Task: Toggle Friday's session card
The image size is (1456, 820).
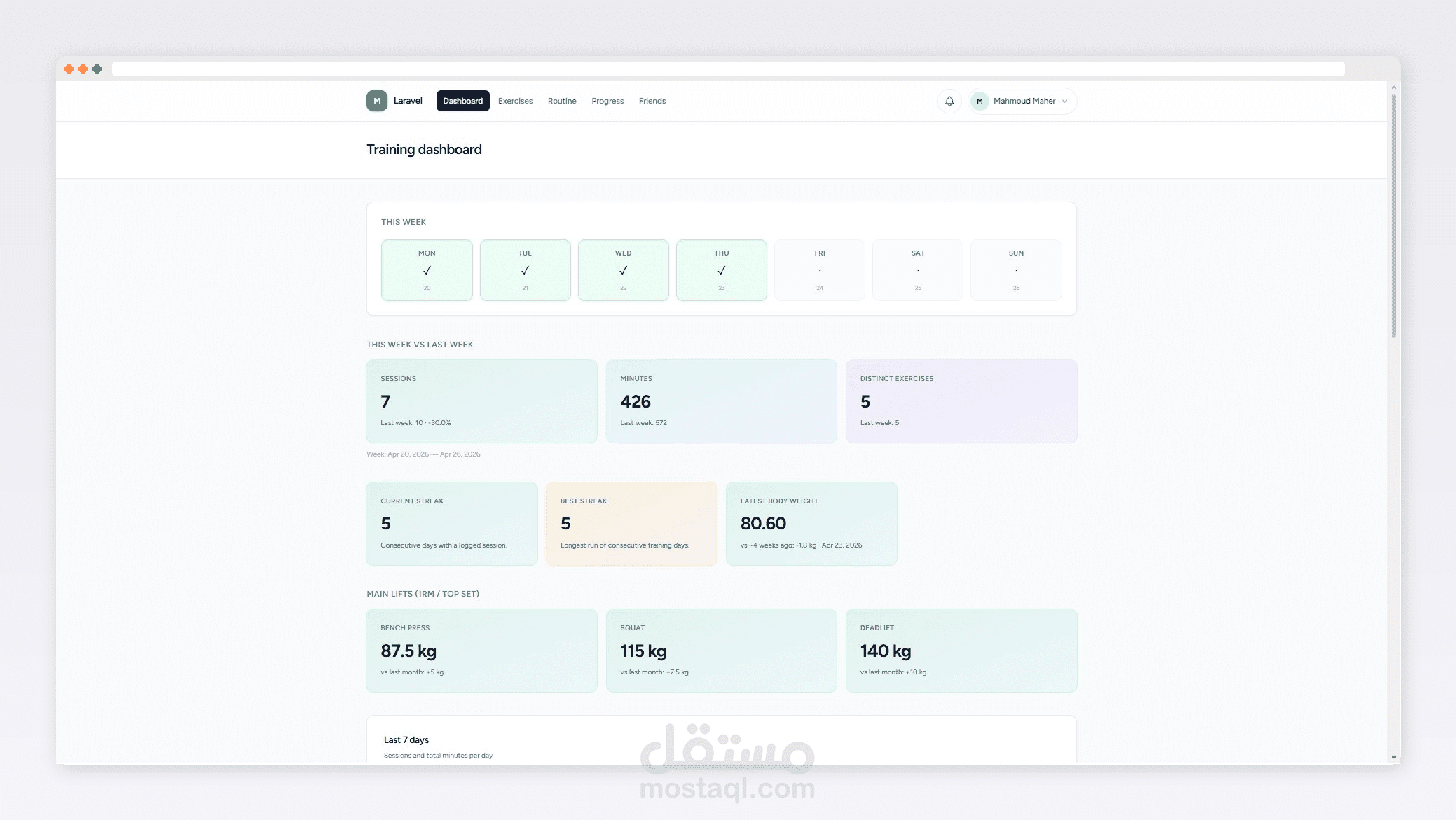Action: tap(820, 270)
